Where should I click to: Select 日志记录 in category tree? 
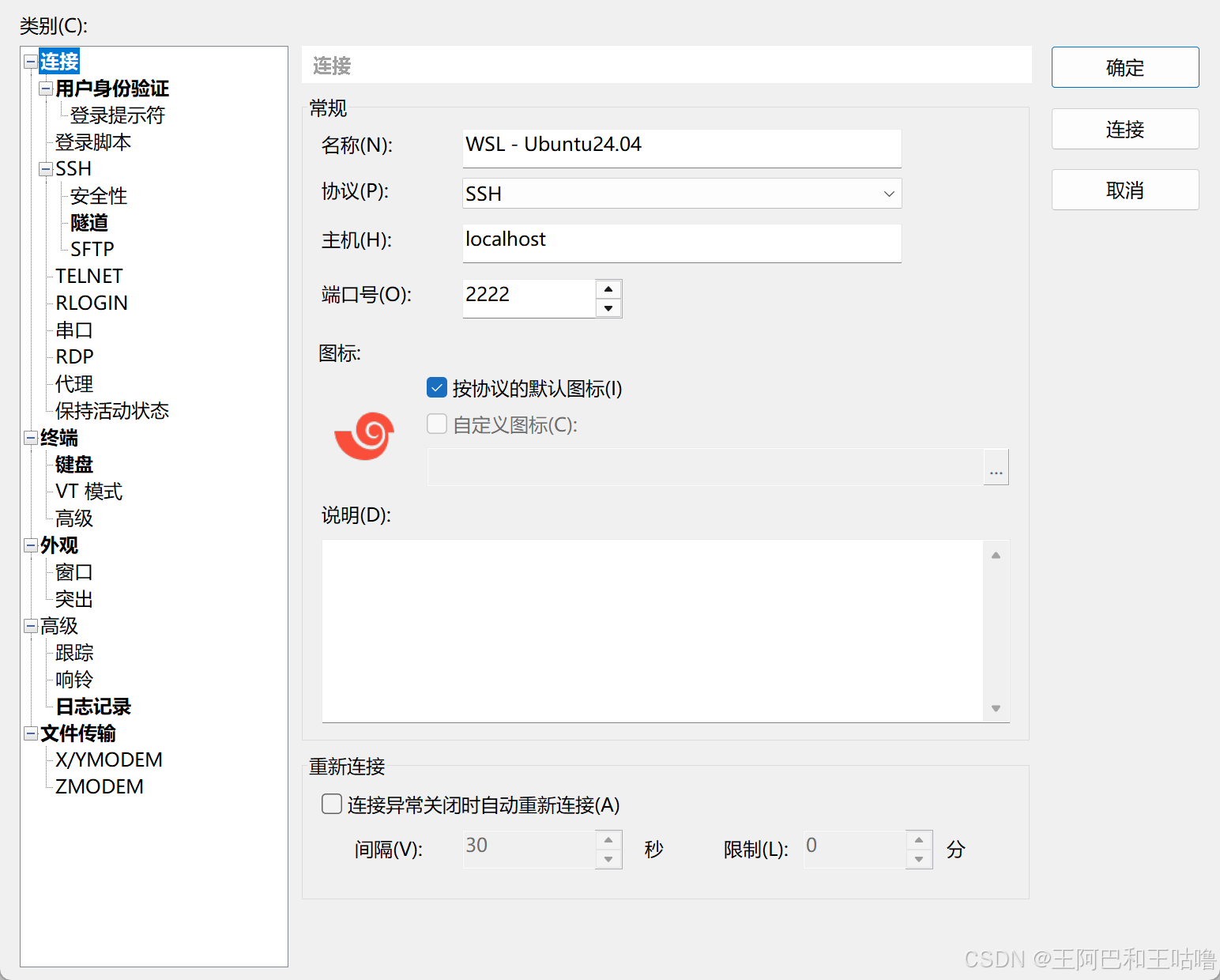[93, 707]
